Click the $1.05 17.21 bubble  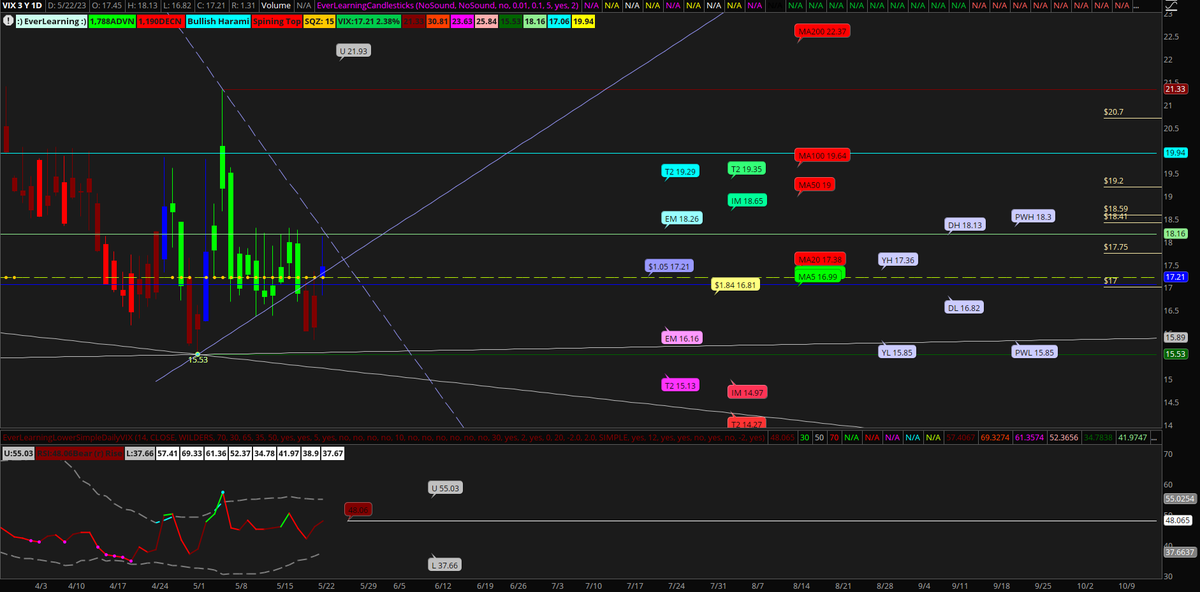point(671,266)
